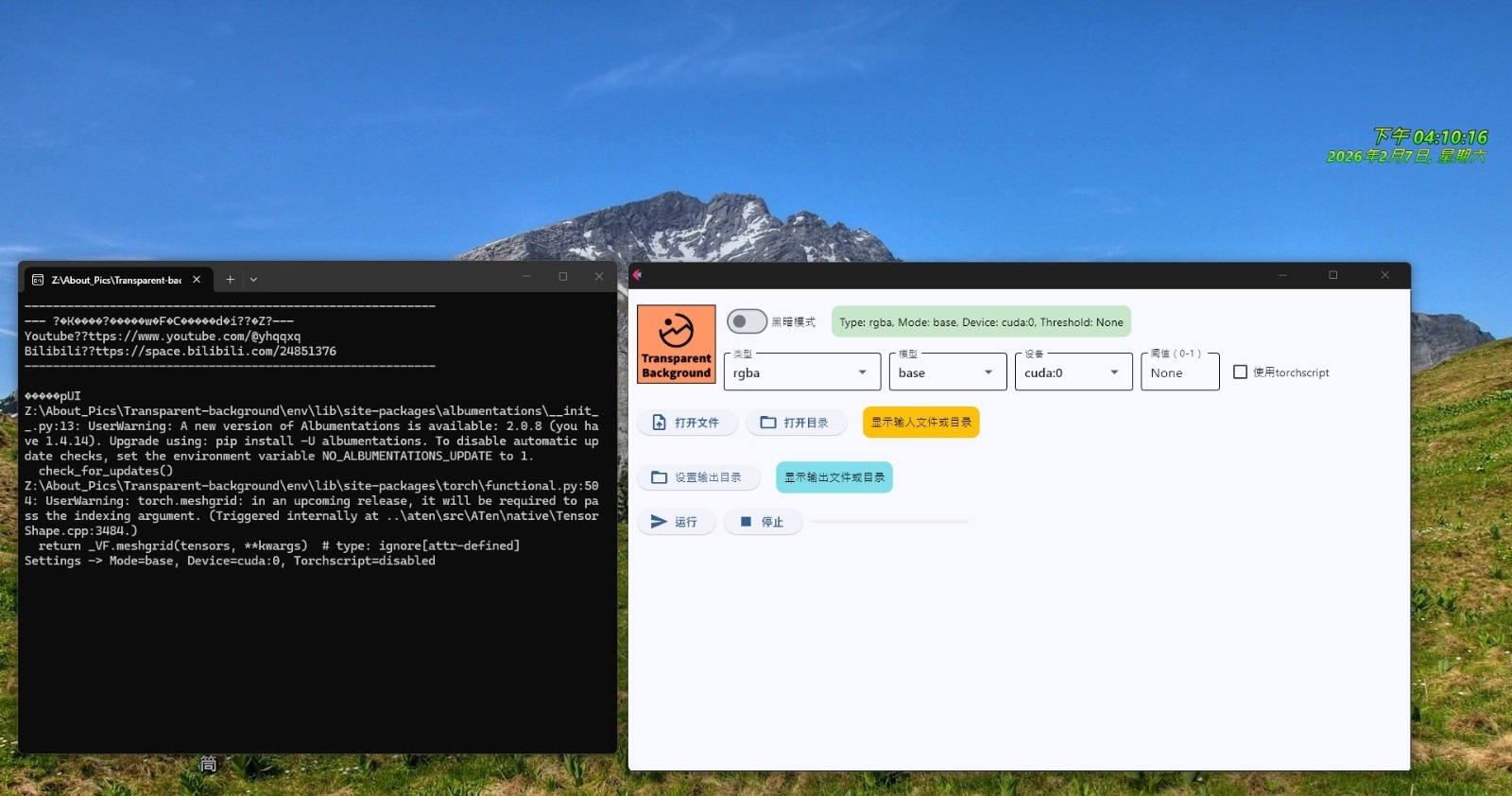Image resolution: width=1512 pixels, height=796 pixels.
Task: Close the Transparent Background app window
Action: [x=1384, y=275]
